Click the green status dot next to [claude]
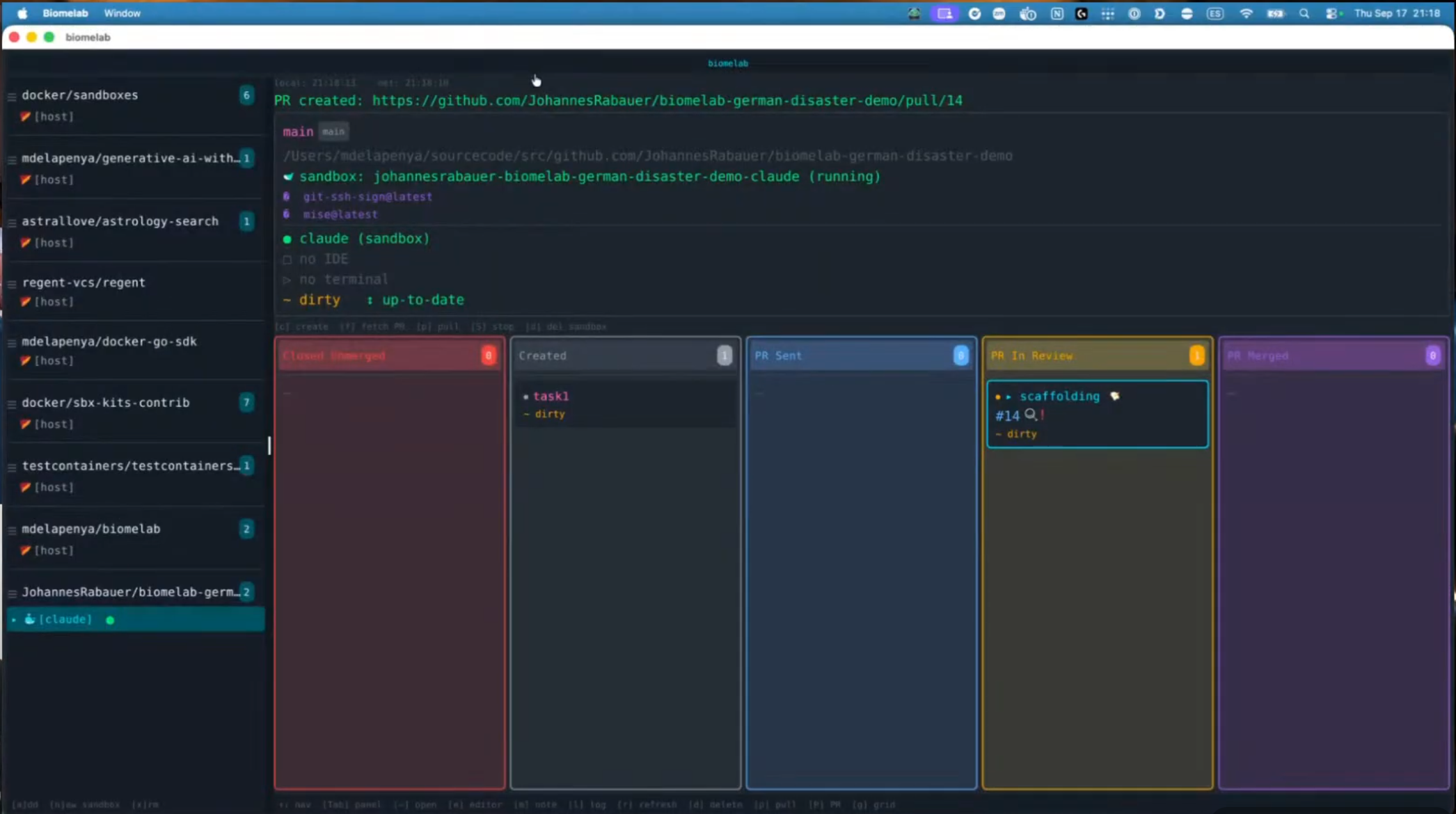The image size is (1456, 814). click(110, 620)
